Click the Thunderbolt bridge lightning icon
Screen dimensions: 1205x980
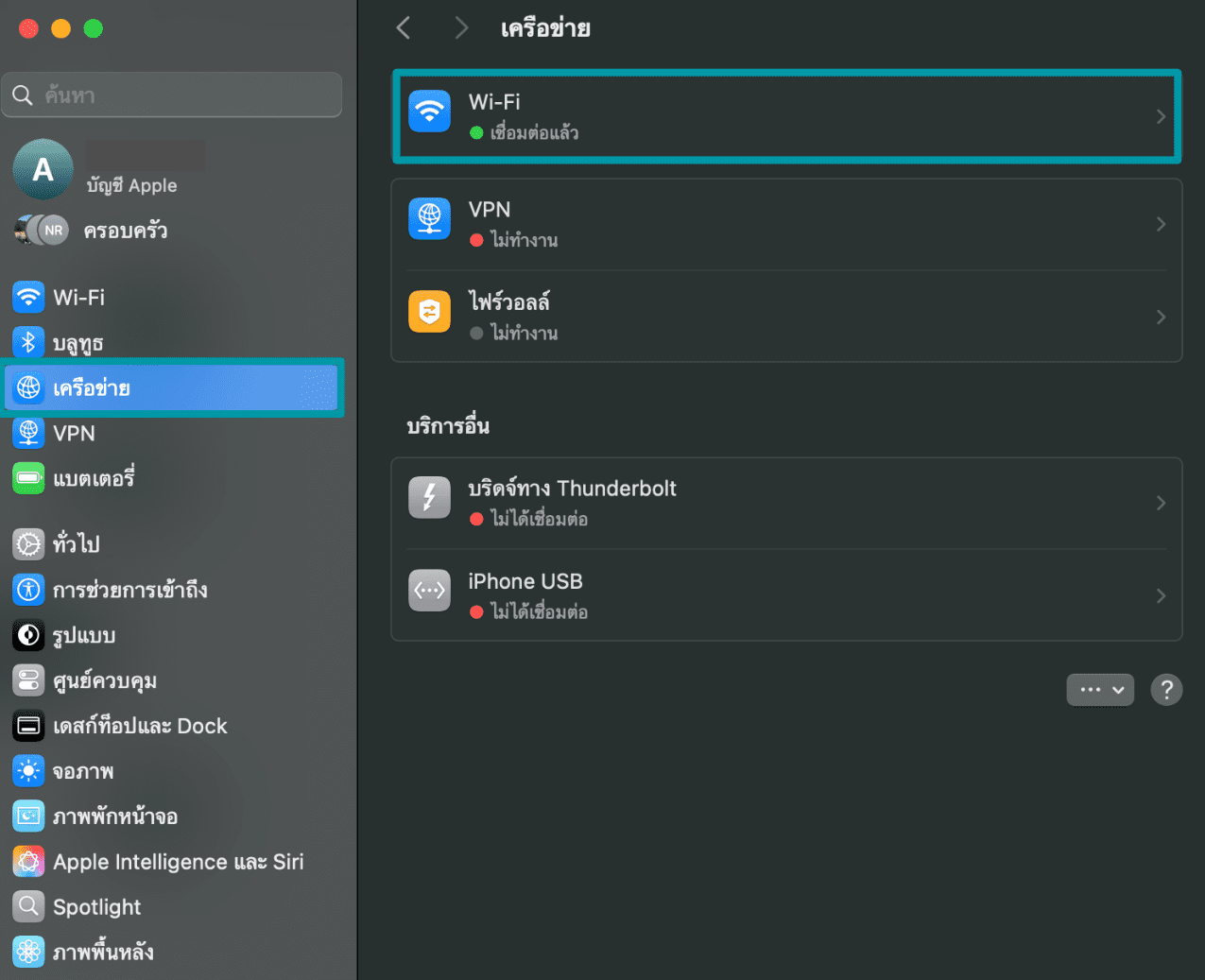(429, 497)
